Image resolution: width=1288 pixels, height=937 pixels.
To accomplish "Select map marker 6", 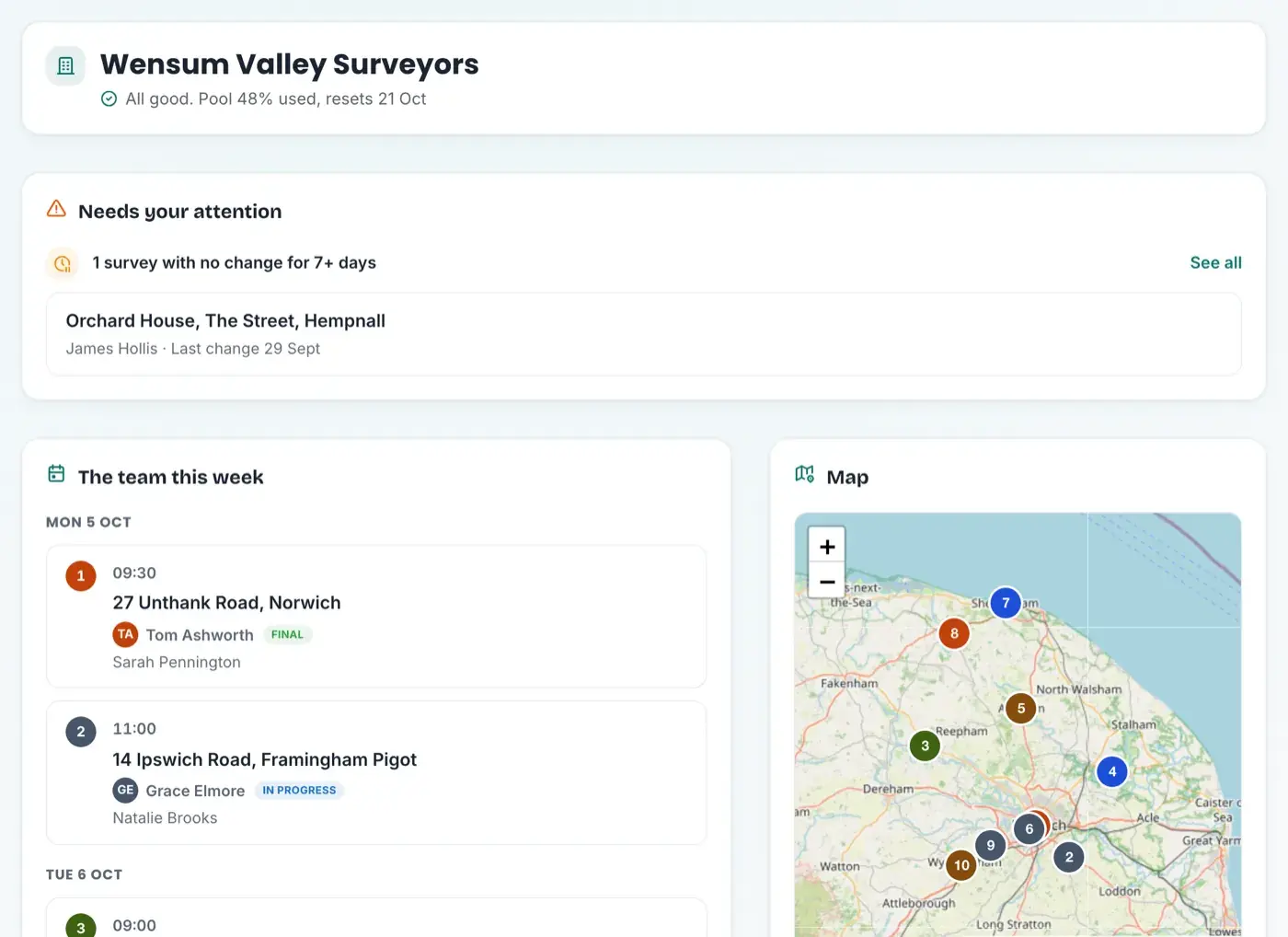I will (x=1029, y=829).
